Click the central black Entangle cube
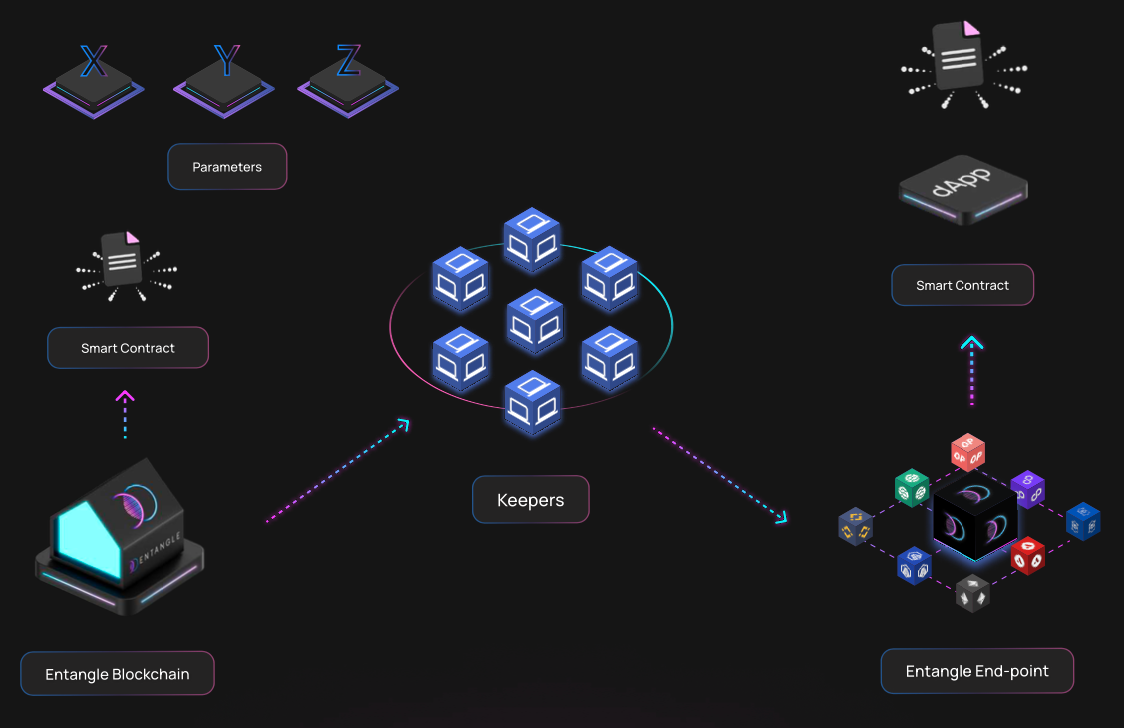The width and height of the screenshot is (1124, 728). pyautogui.click(x=974, y=517)
